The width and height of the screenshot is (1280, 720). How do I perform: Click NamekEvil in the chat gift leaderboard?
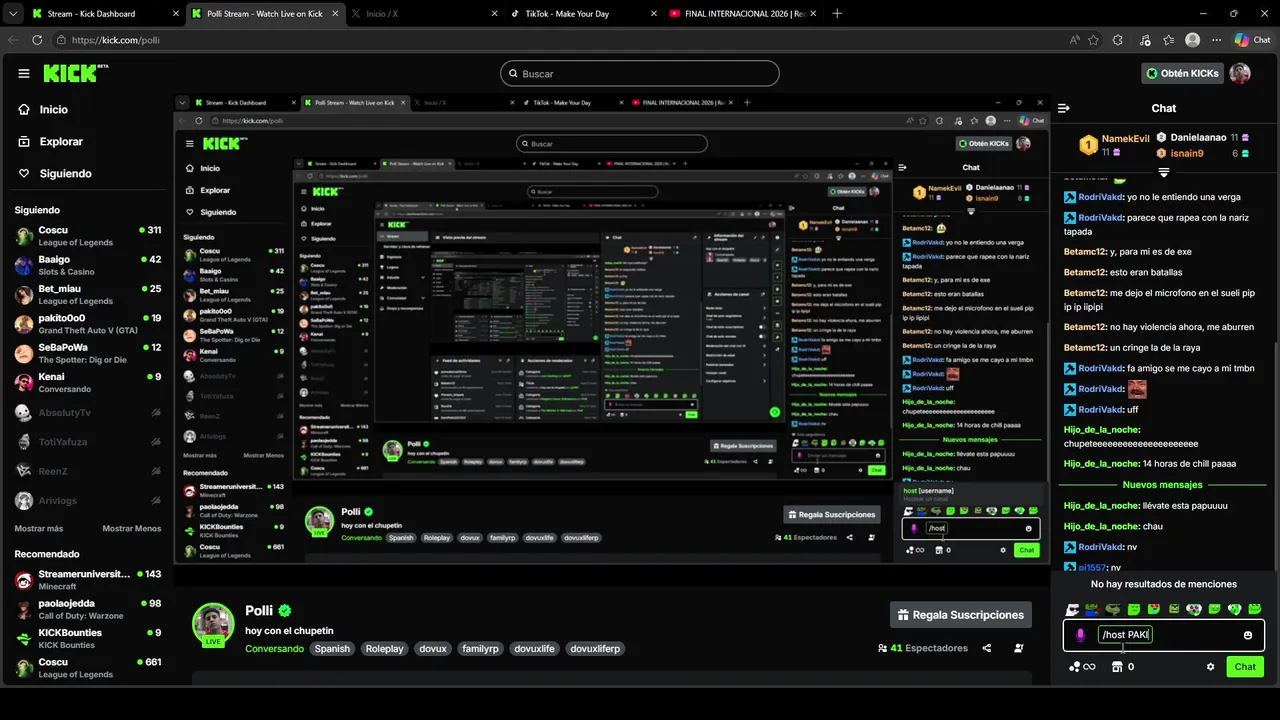coord(1125,139)
